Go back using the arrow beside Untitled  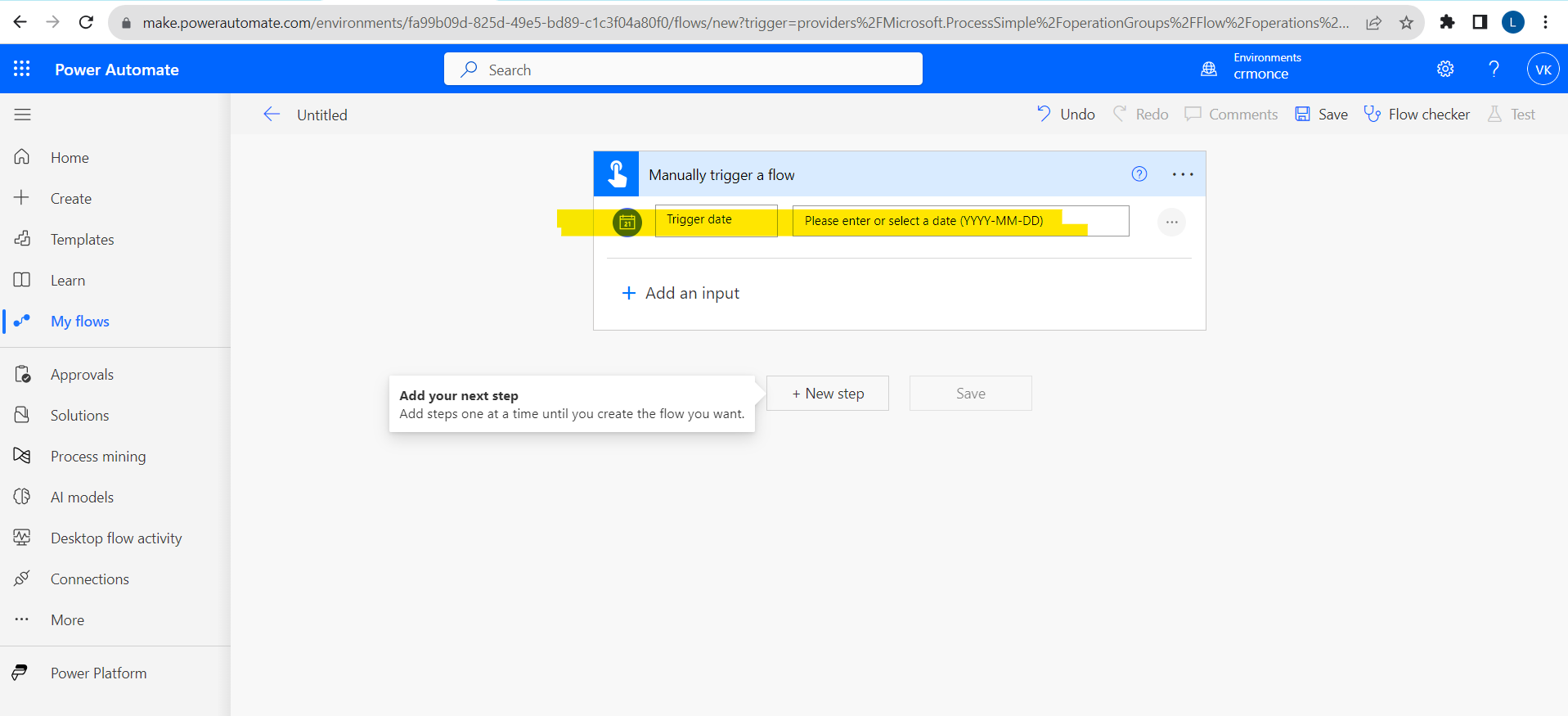(272, 115)
